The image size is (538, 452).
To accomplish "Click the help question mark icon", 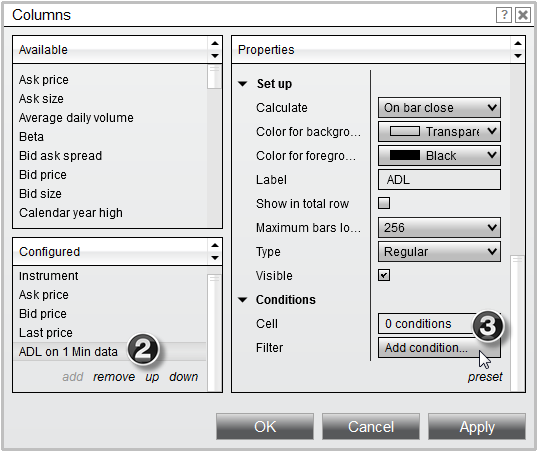I will [504, 15].
